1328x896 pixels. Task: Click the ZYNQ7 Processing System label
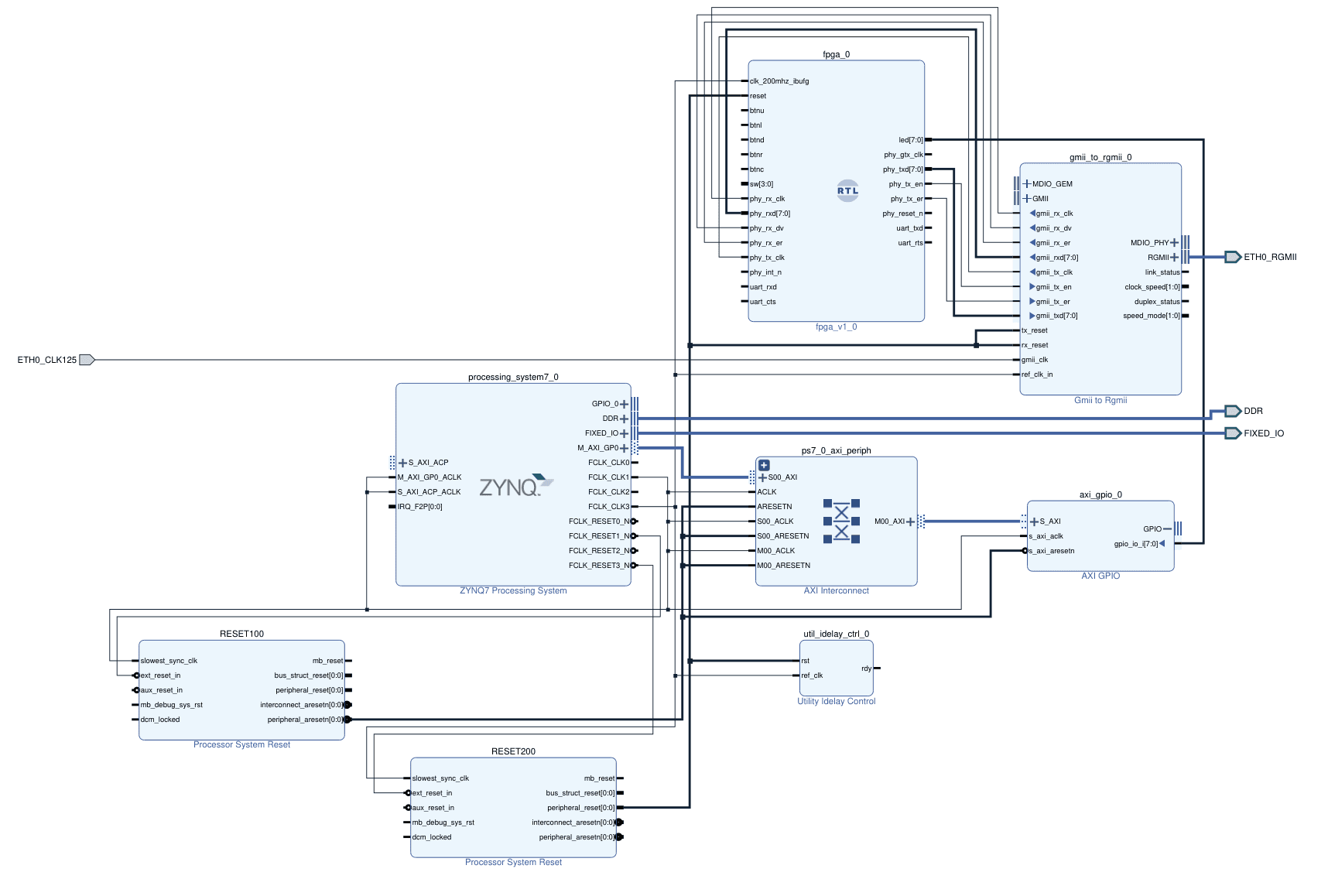coord(513,590)
